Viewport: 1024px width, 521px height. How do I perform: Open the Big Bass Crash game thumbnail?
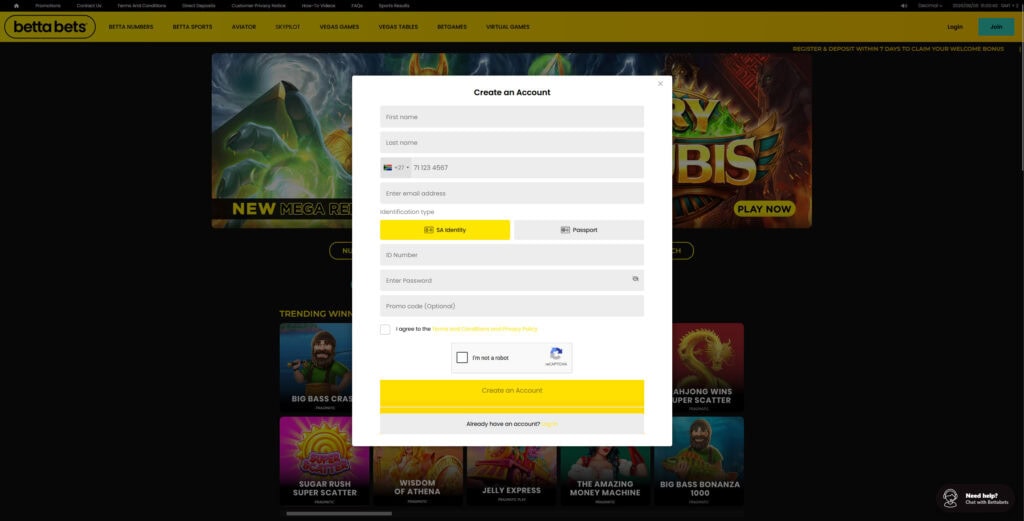pyautogui.click(x=316, y=368)
